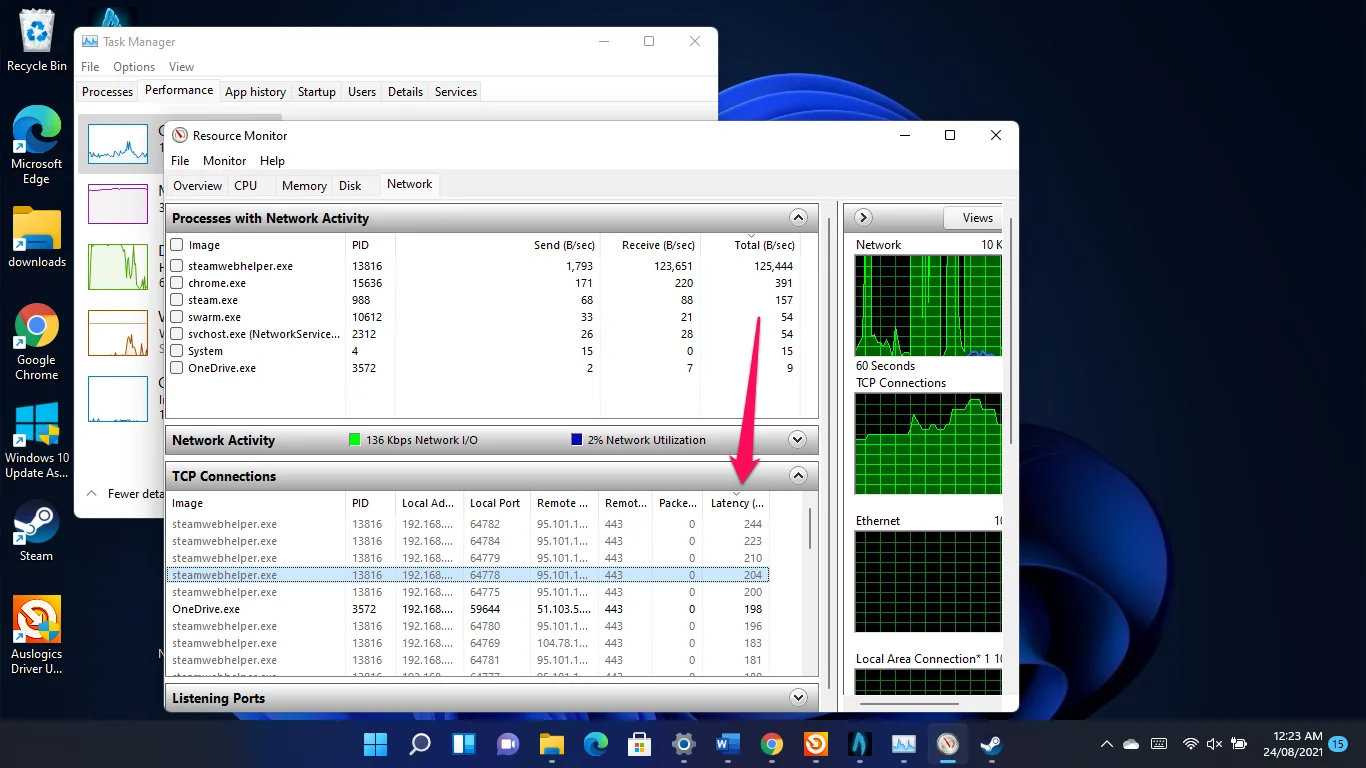Sort TCP connections by Latency column
The width and height of the screenshot is (1366, 768).
737,503
